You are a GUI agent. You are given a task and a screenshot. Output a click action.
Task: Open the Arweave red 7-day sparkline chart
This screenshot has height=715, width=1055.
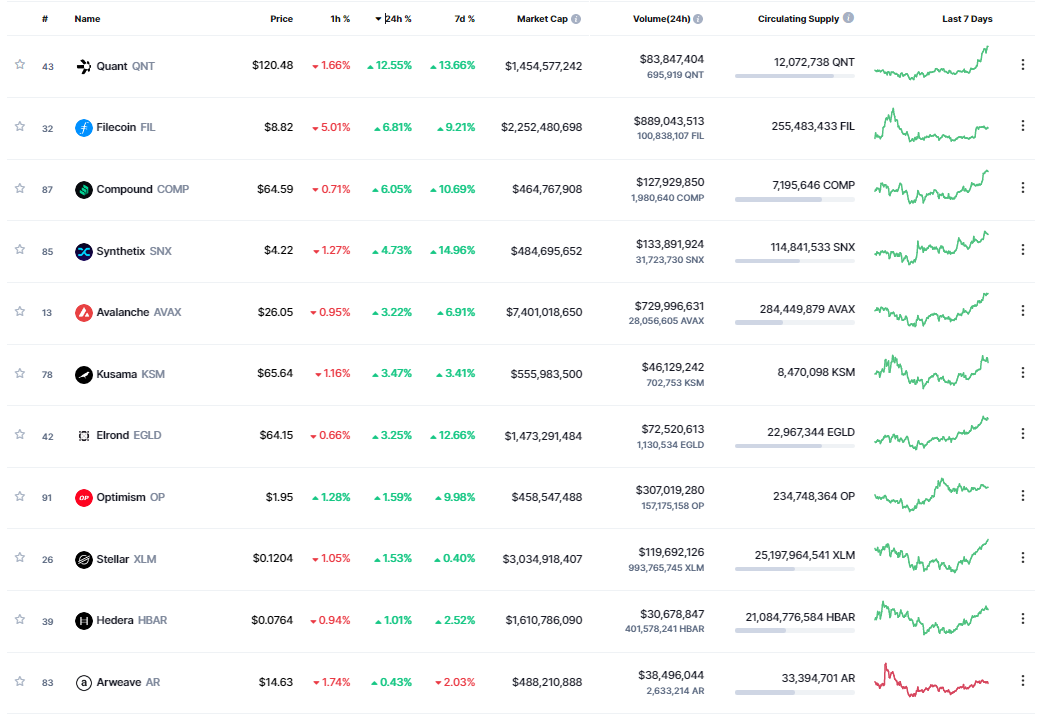(932, 680)
